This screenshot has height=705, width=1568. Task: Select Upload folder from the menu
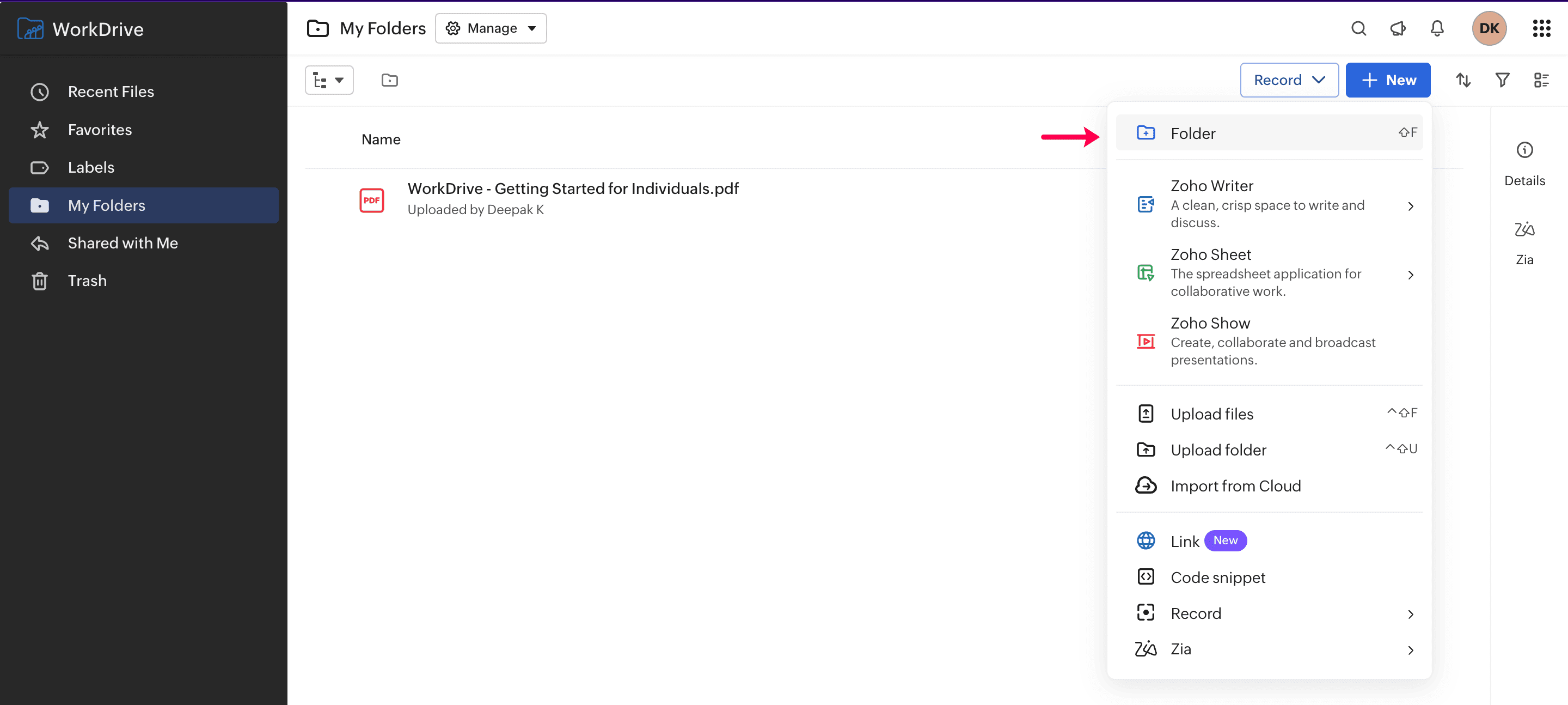coord(1218,449)
